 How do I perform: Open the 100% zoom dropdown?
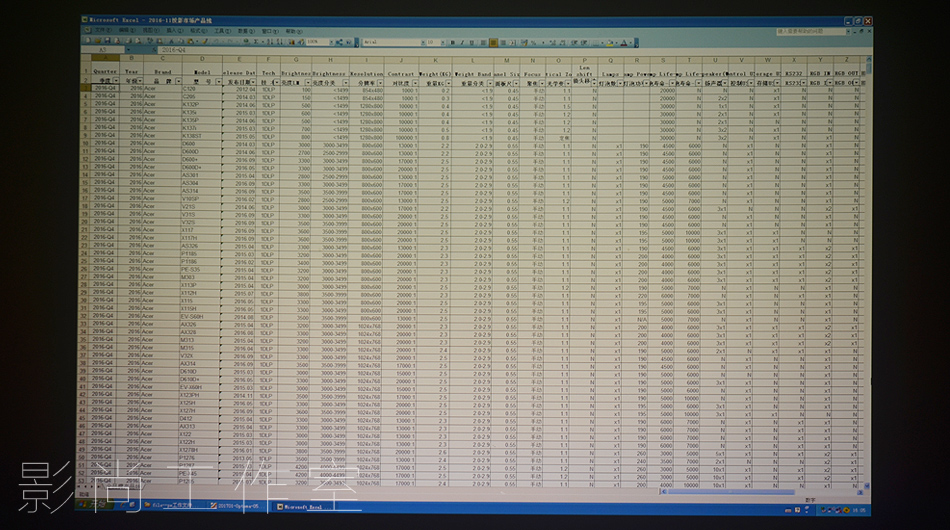pos(329,42)
